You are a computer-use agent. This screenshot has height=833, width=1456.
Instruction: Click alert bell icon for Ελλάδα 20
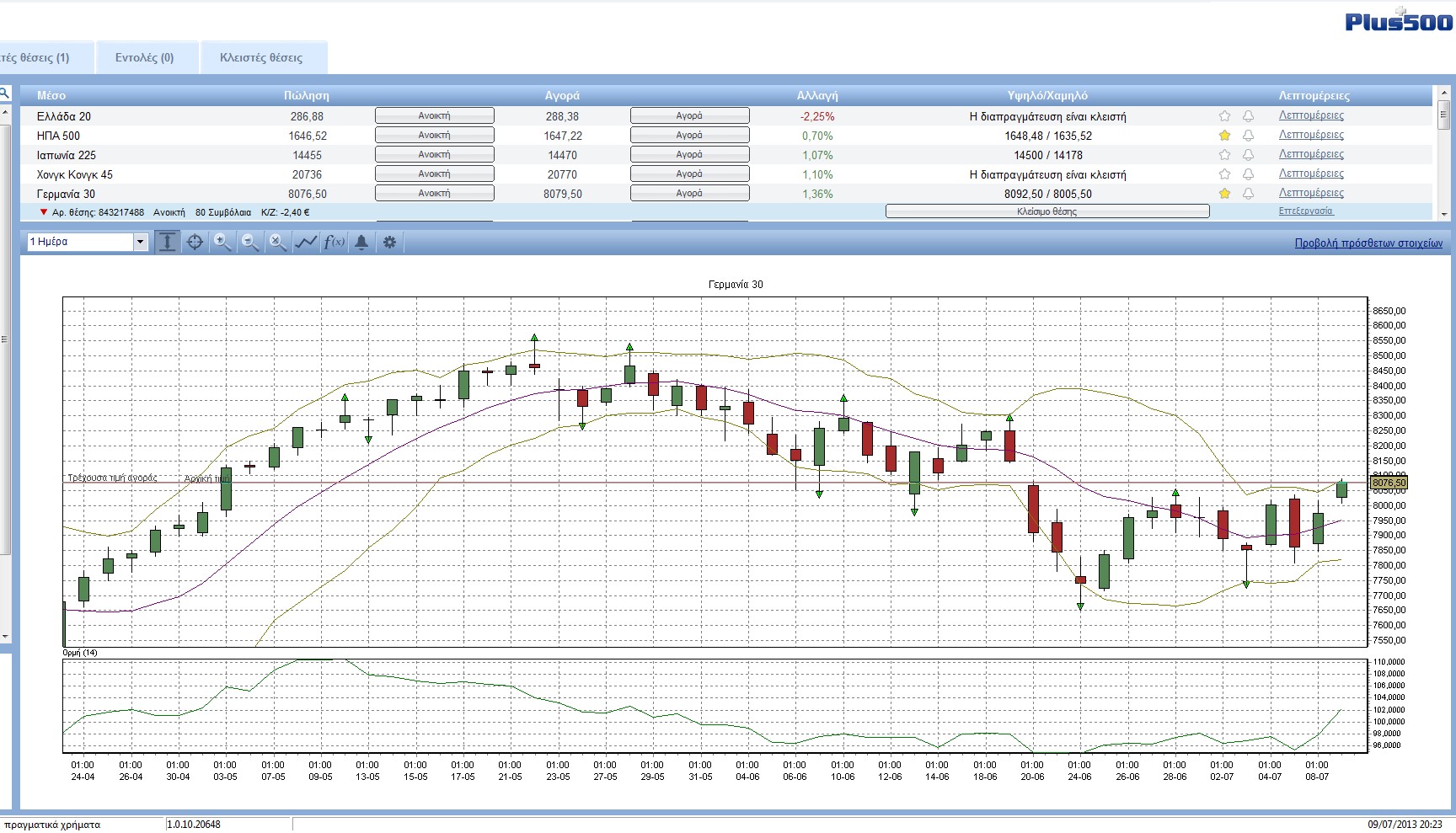1248,116
